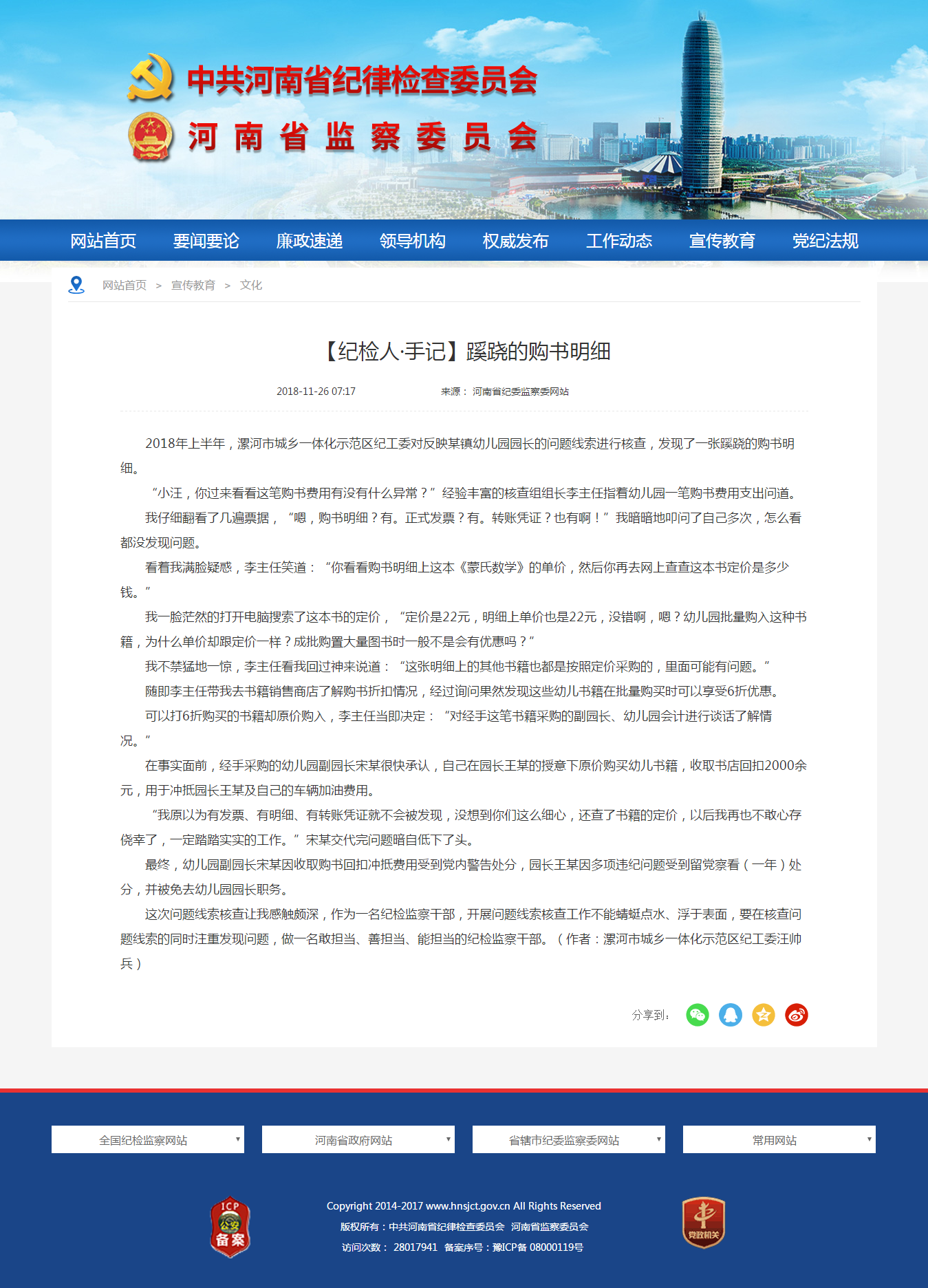Share article via the QQ icon
Viewport: 928px width, 1288px height.
tap(731, 1015)
